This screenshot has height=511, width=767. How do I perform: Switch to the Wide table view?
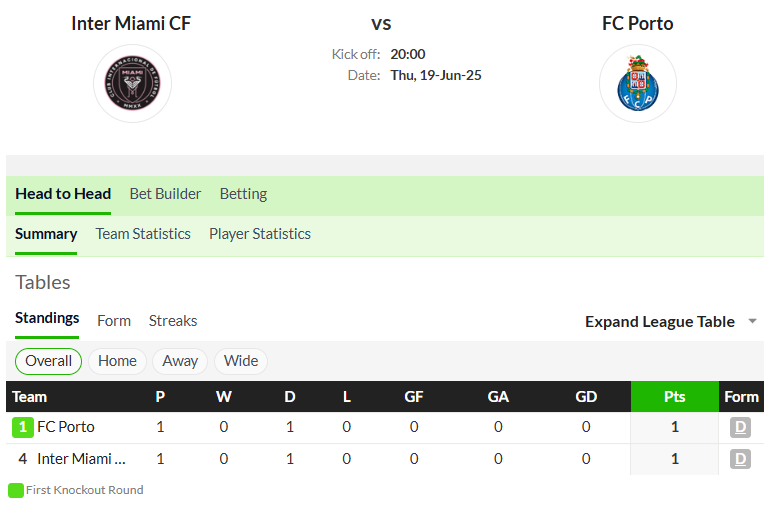point(241,361)
